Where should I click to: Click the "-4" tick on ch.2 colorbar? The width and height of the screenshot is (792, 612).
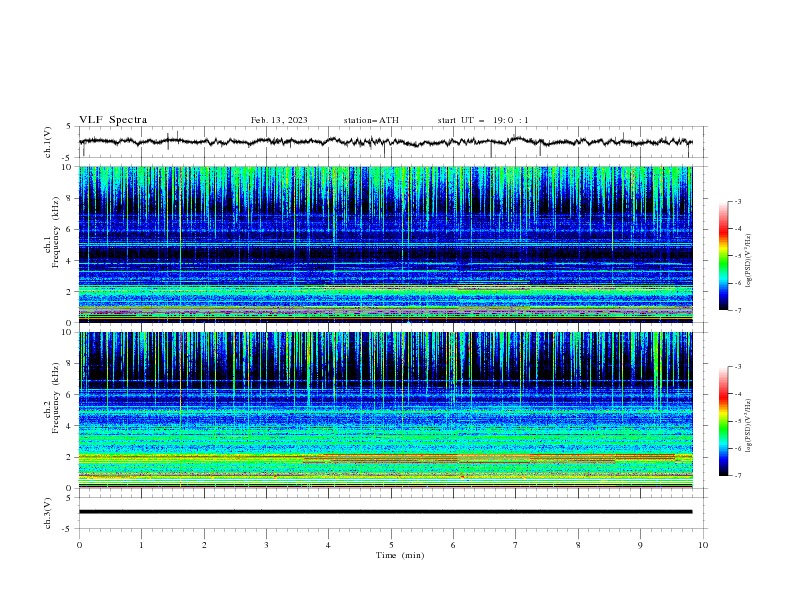[737, 394]
